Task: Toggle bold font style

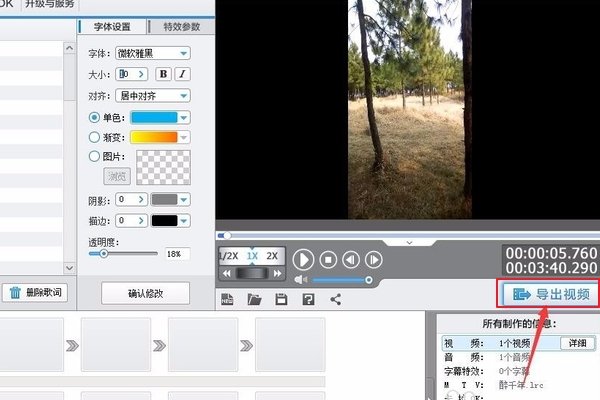Action: tap(163, 74)
